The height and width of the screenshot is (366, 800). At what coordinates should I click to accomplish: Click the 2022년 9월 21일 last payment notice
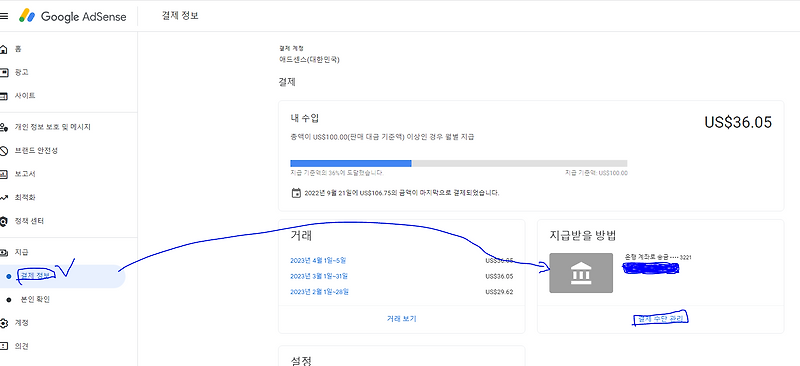pyautogui.click(x=402, y=193)
